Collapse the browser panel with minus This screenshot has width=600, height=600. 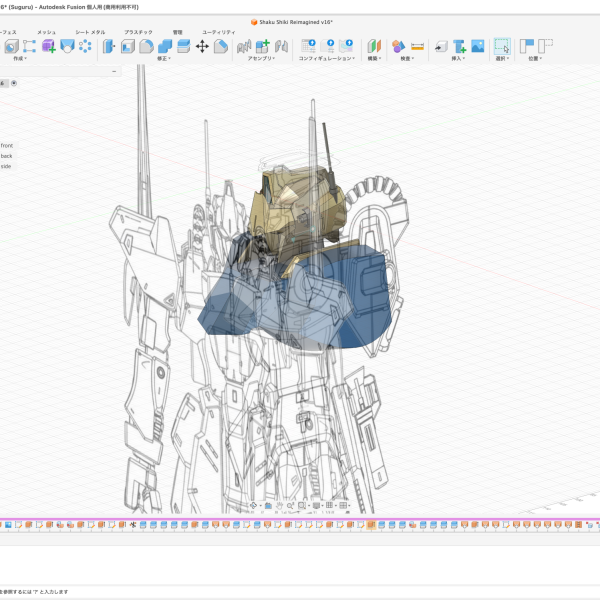114,71
